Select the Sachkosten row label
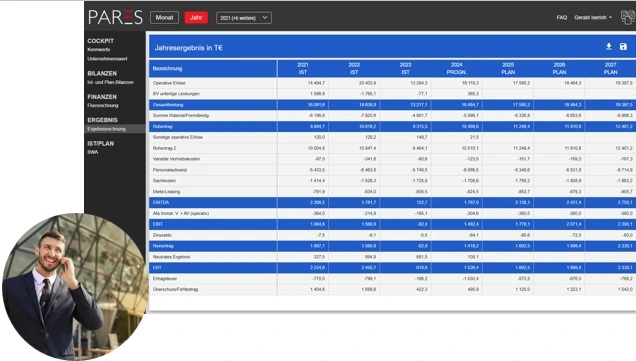Screen dimensions: 636x361 pos(164,180)
